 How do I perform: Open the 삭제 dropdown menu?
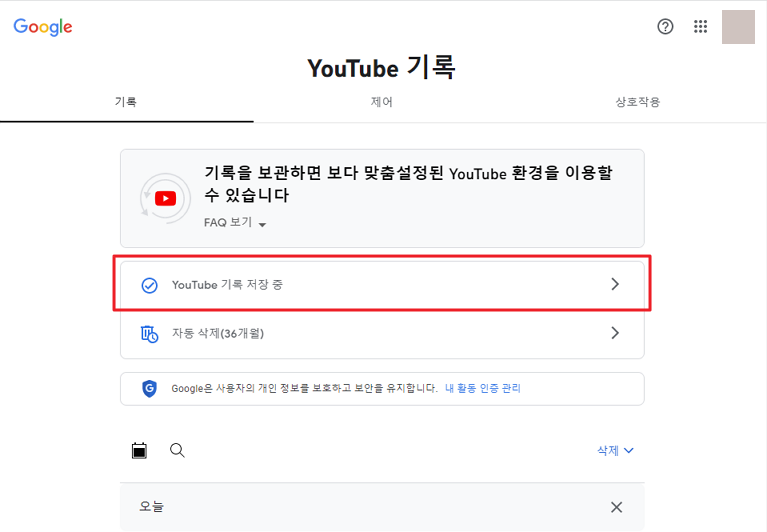coord(615,450)
